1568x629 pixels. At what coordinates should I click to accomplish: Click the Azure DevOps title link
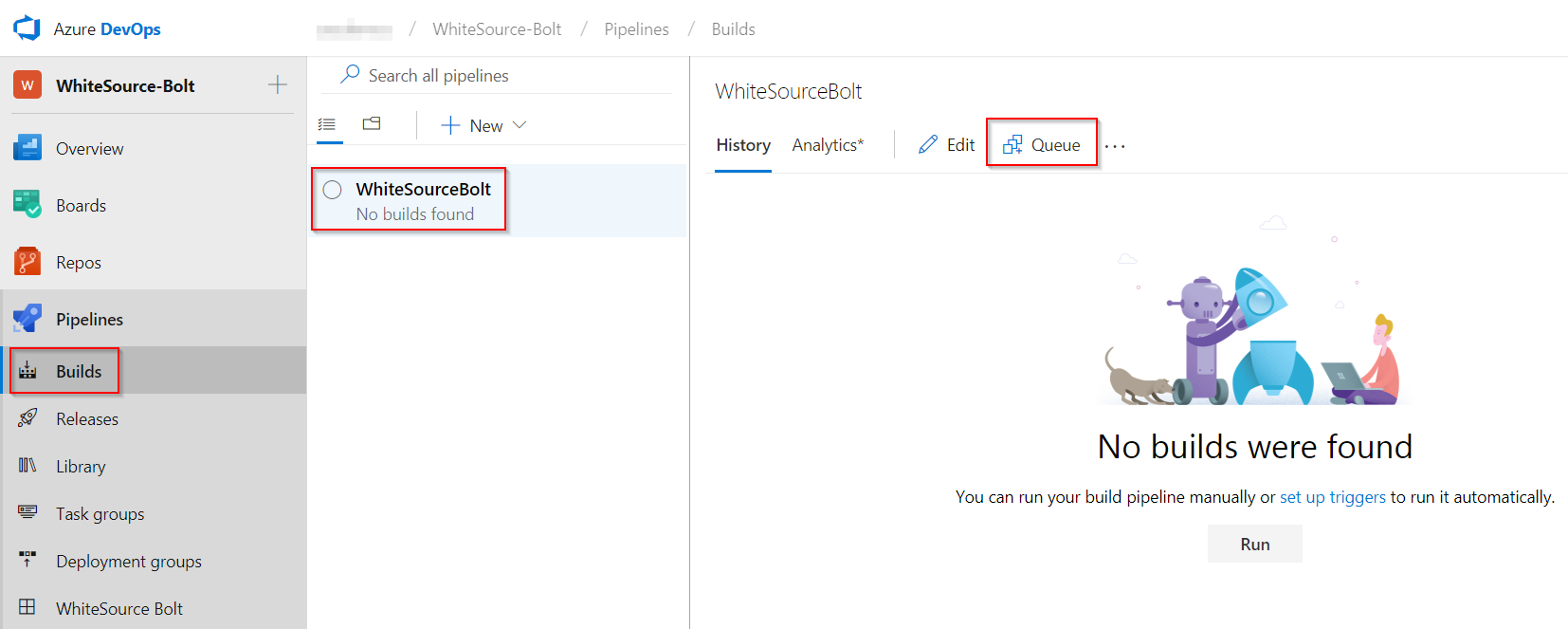pyautogui.click(x=107, y=29)
